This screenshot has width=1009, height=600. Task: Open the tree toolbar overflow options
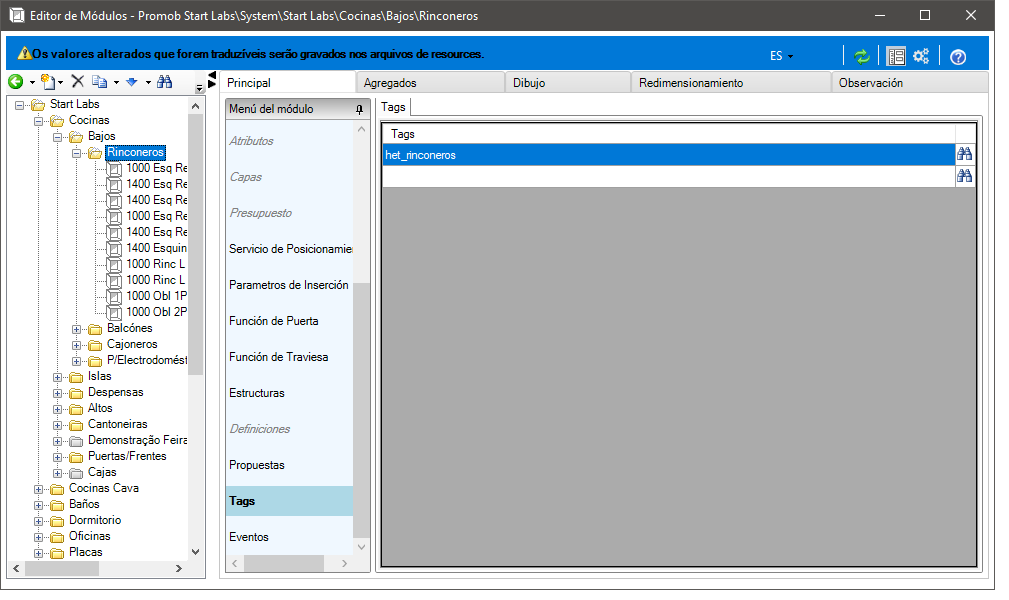[x=199, y=88]
